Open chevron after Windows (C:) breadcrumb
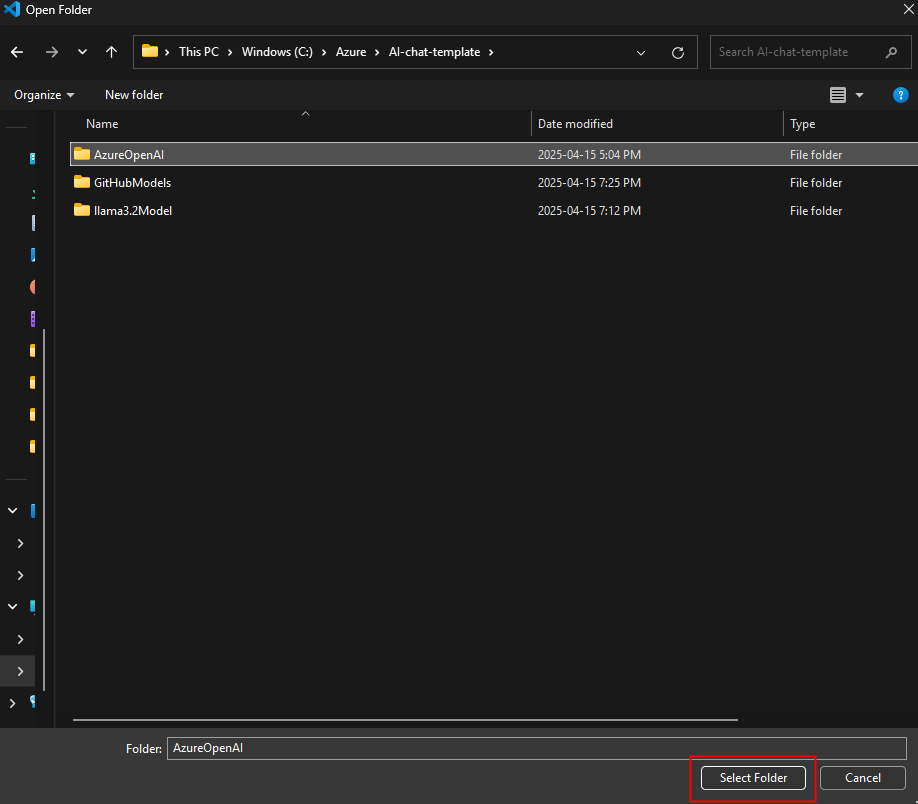Image resolution: width=918 pixels, height=804 pixels. pyautogui.click(x=324, y=52)
